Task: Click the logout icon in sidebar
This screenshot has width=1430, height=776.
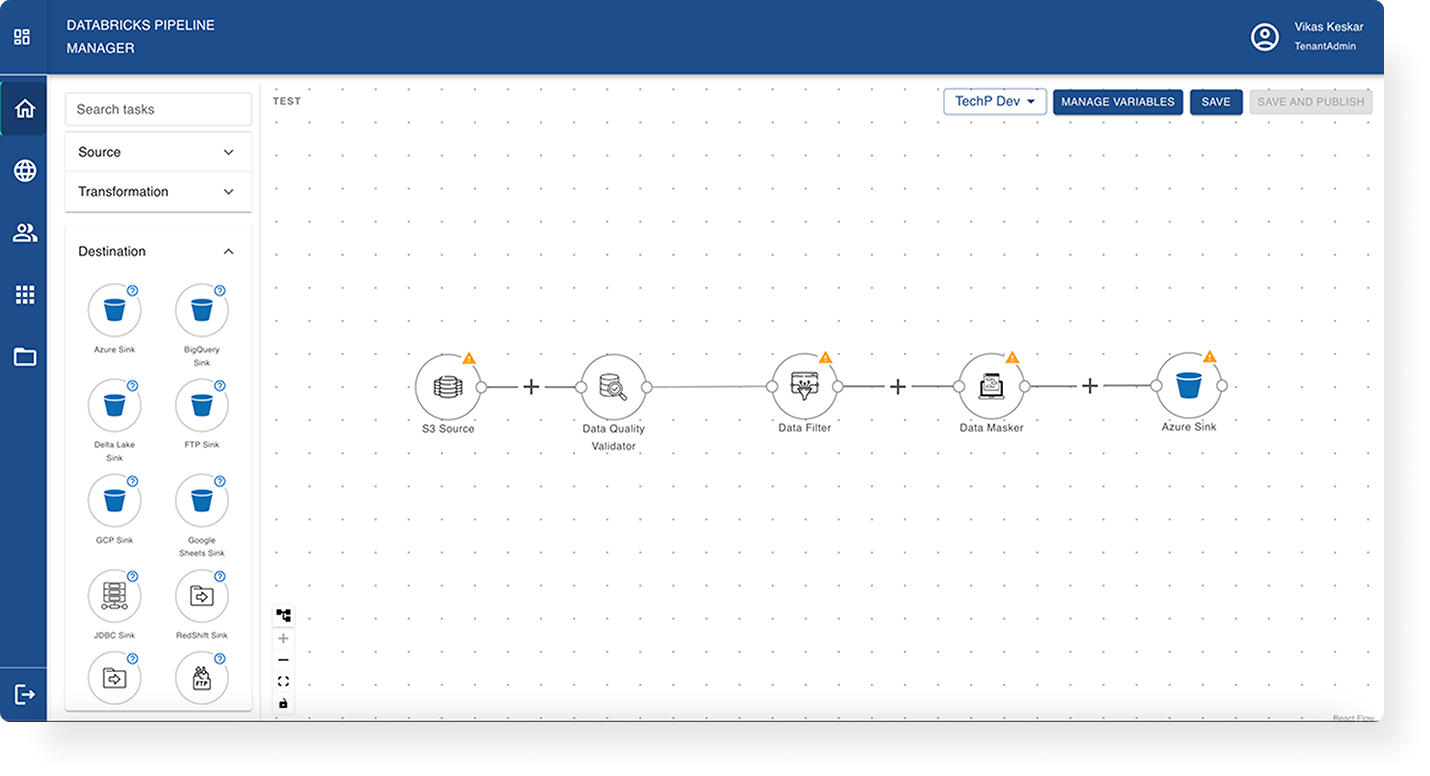Action: (25, 694)
